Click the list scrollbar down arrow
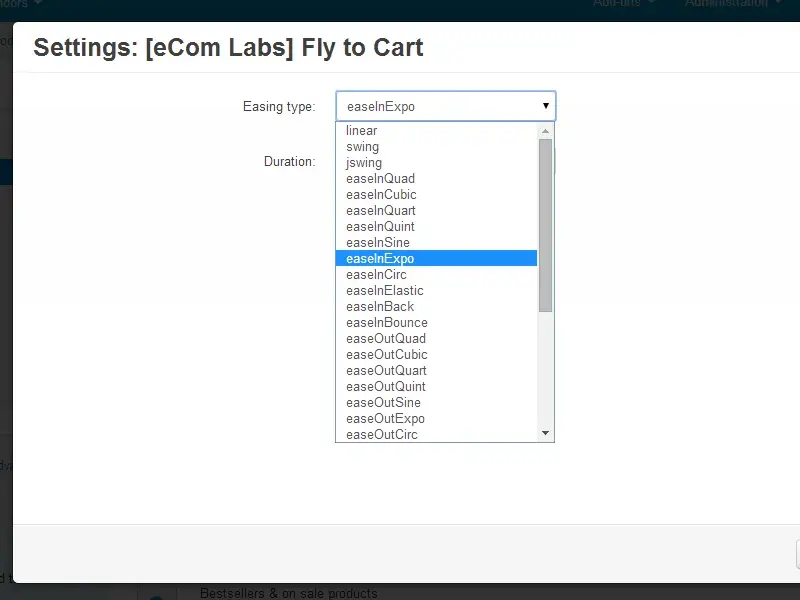The image size is (800, 600). click(545, 433)
